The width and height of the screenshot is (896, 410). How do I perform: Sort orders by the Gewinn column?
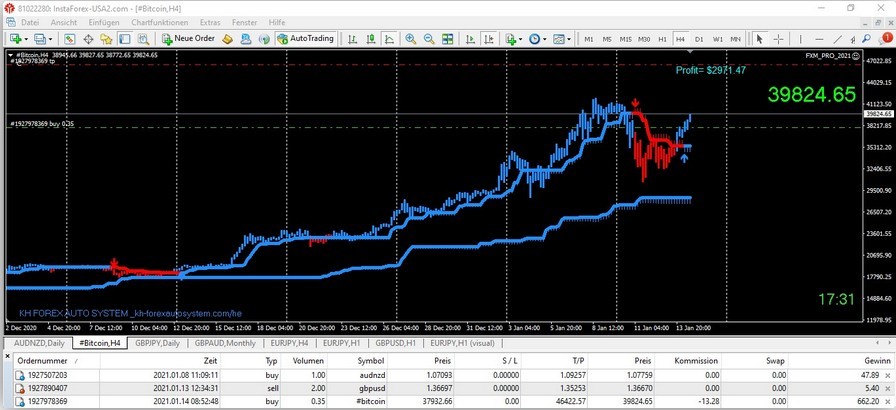pos(842,361)
